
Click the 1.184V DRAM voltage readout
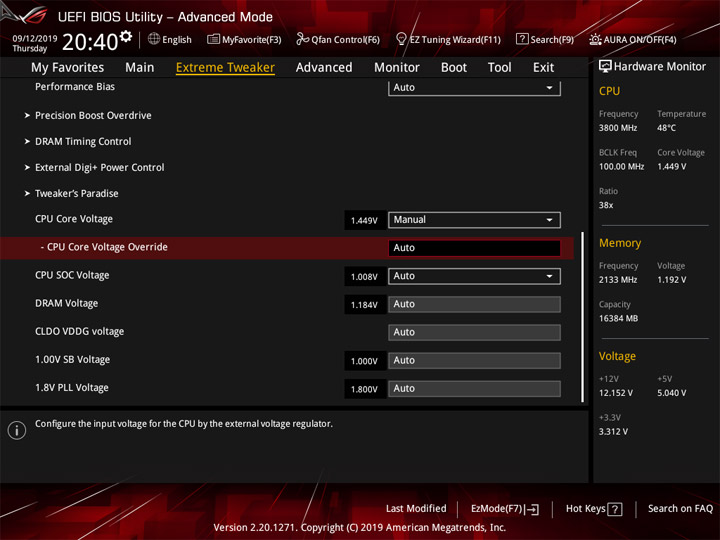[365, 304]
